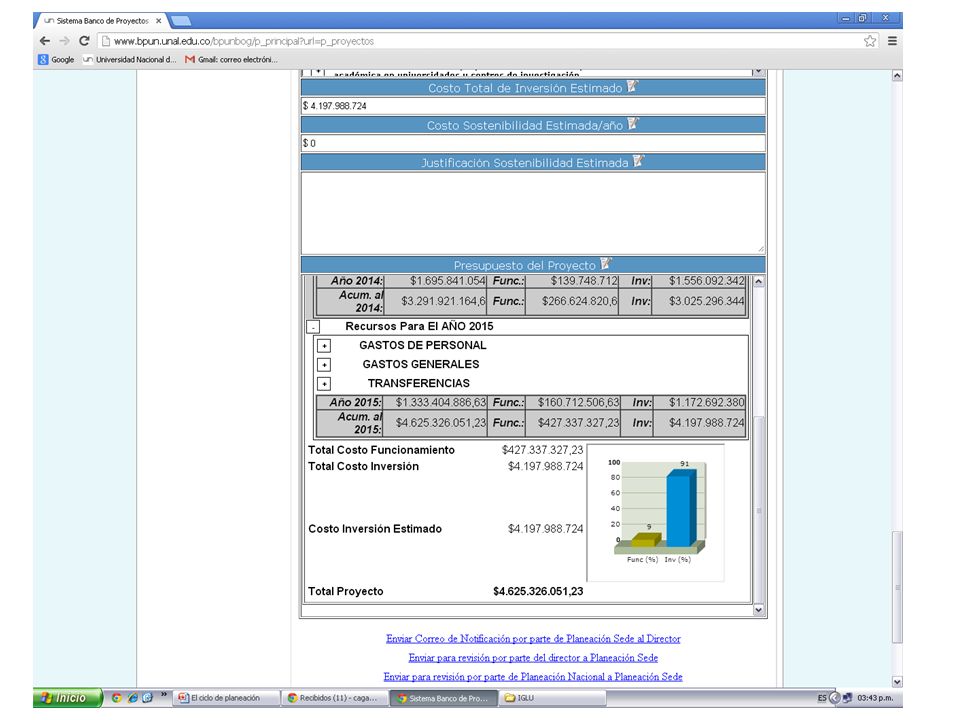Launch Chrome from the quick launch bar
This screenshot has height=720, width=960.
pos(116,697)
